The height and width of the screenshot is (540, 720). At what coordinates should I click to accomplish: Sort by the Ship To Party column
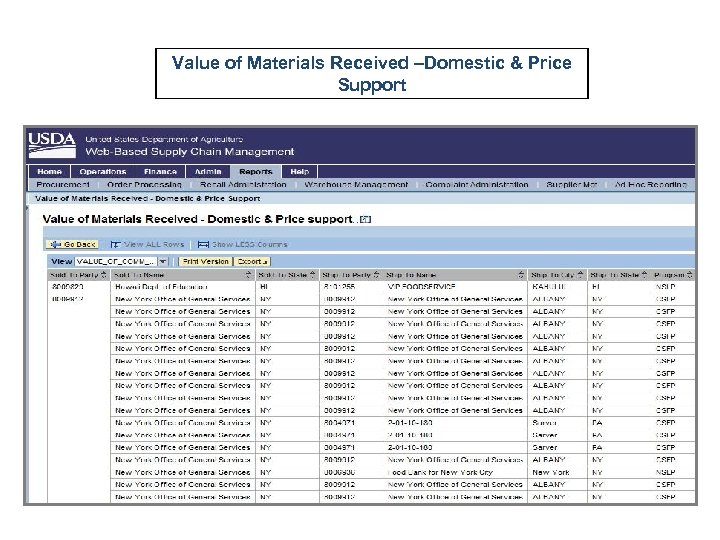pos(377,275)
